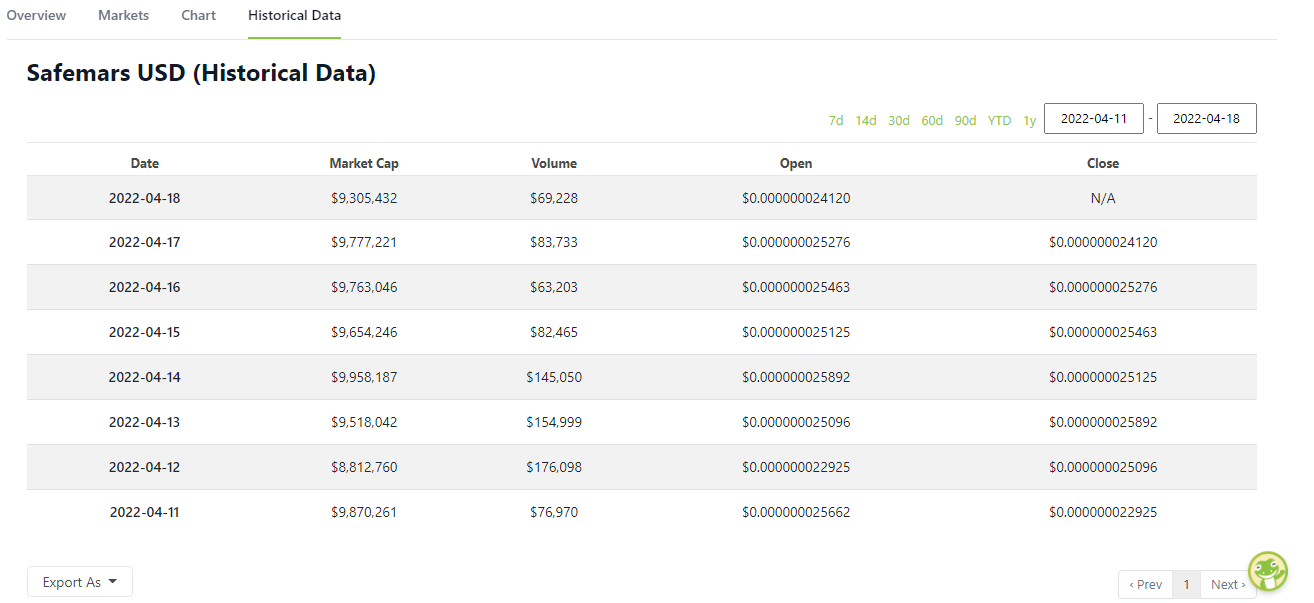The width and height of the screenshot is (1314, 603).
Task: Click the Date column header
Action: (x=145, y=163)
